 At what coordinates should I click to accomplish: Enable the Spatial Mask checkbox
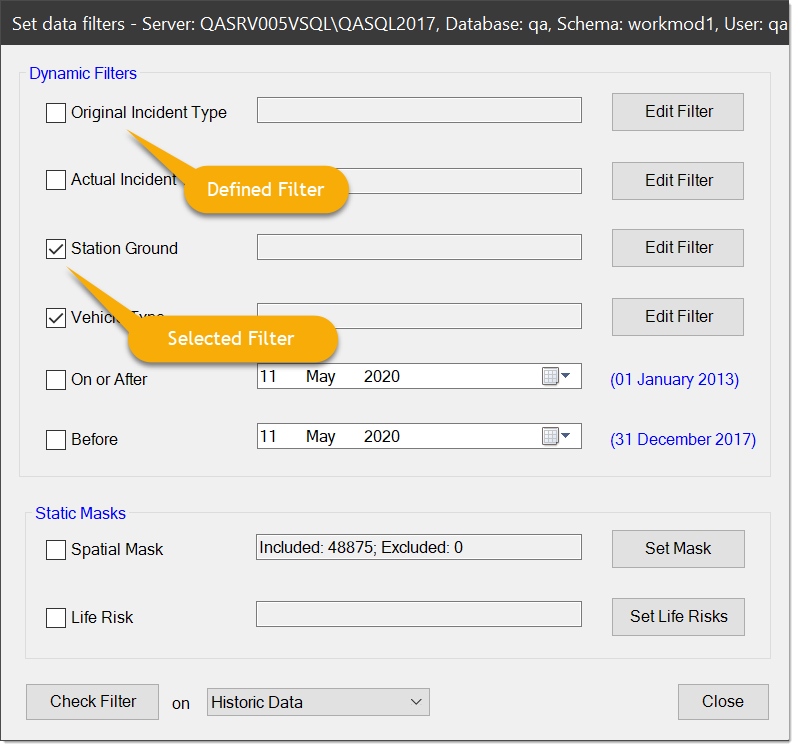(56, 550)
